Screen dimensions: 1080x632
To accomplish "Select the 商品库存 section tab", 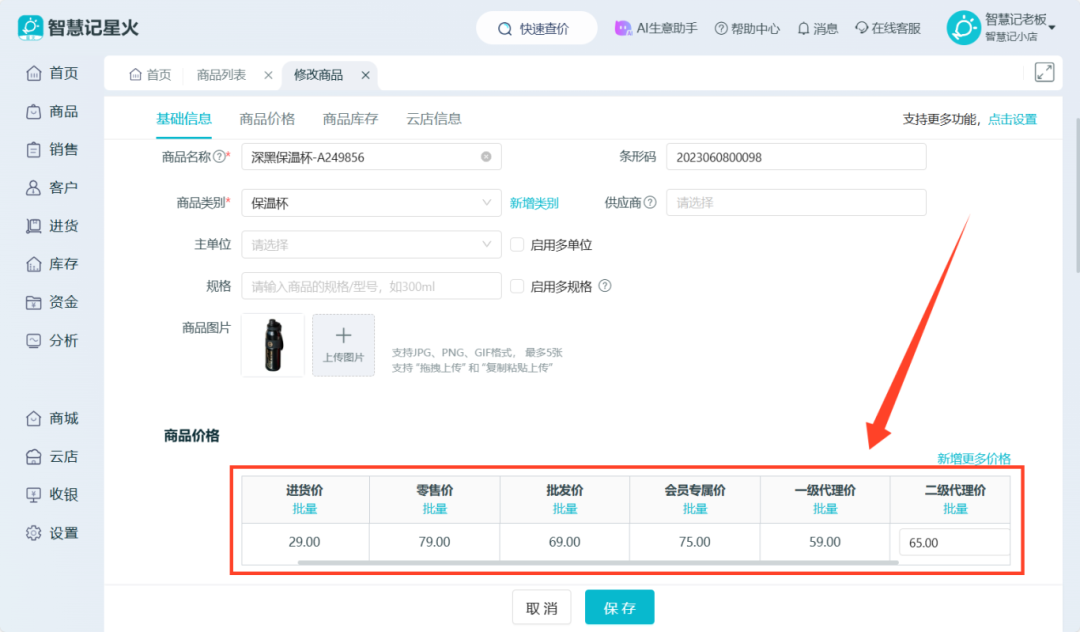I will coord(351,118).
